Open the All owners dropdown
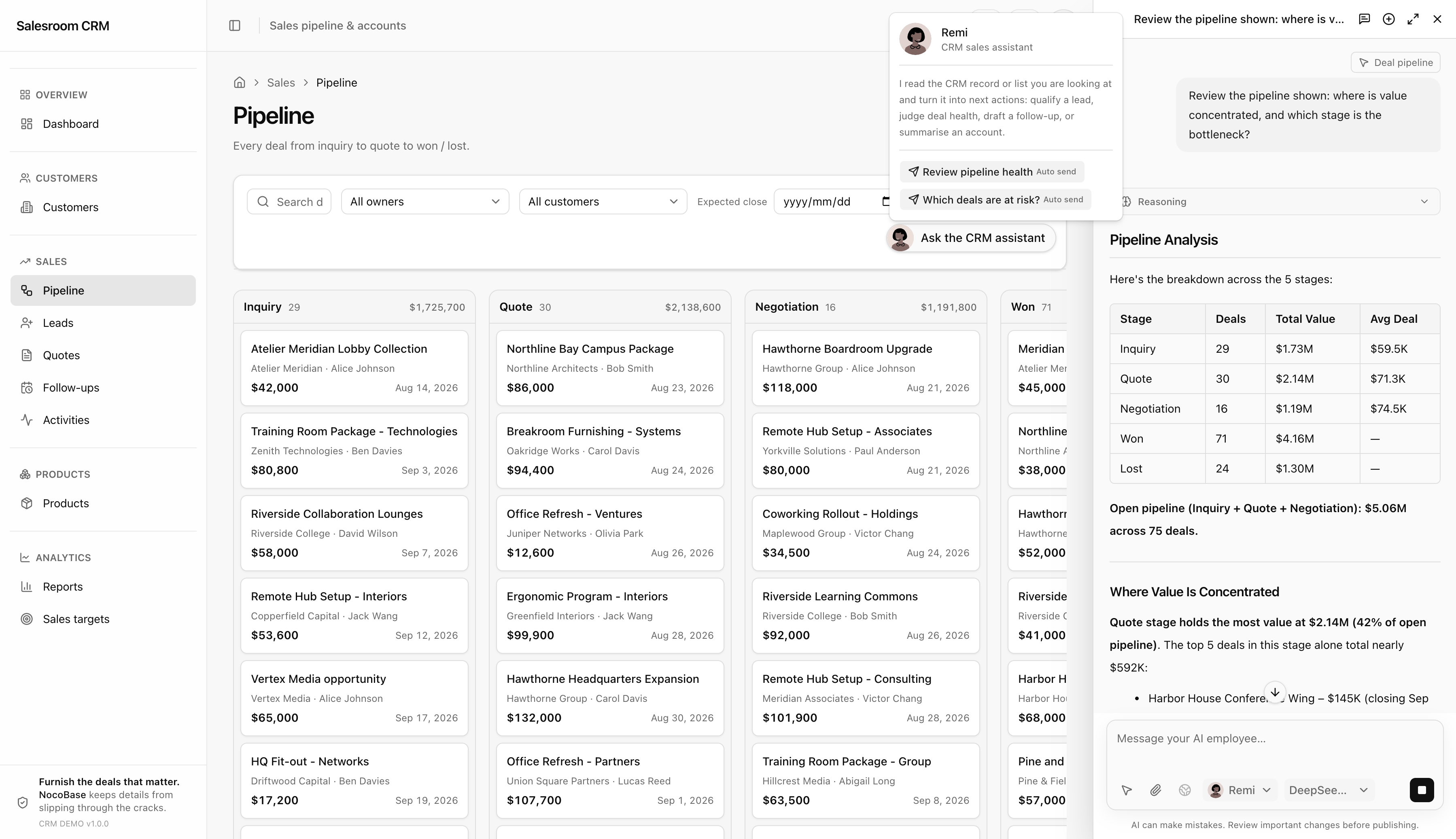The height and width of the screenshot is (839, 1456). pos(425,202)
